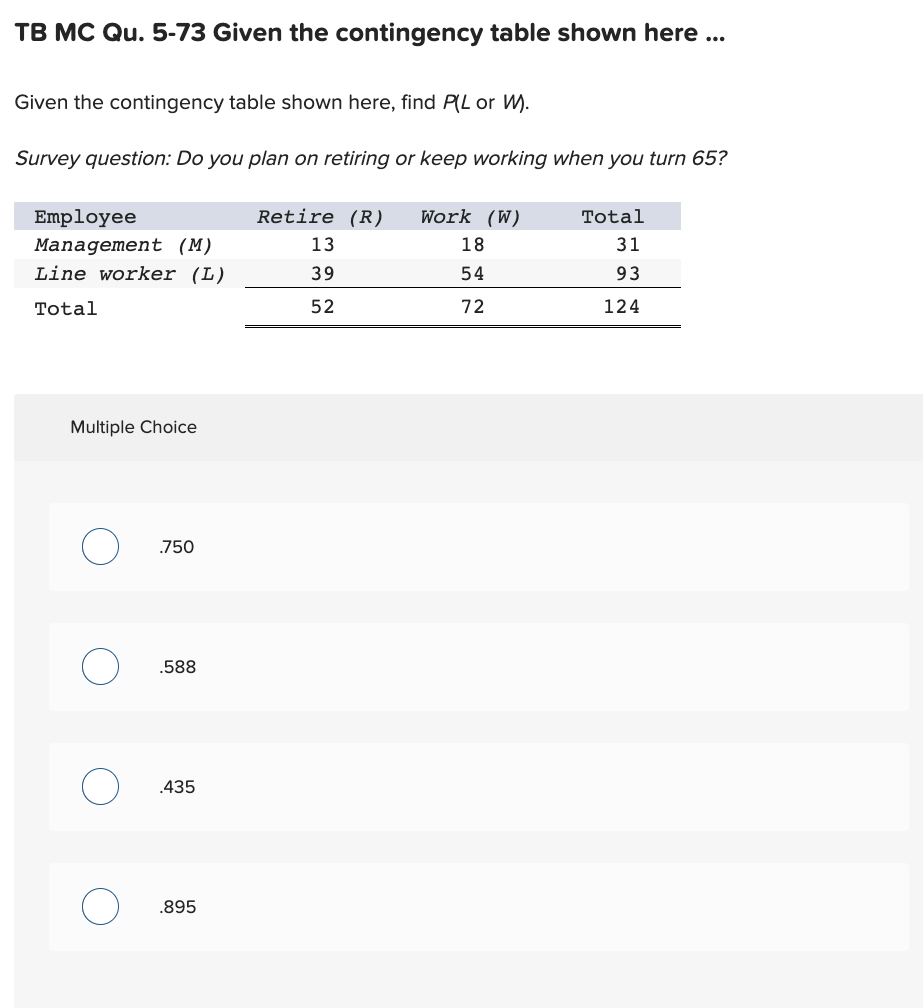Click the .435 answer label text
The height and width of the screenshot is (1008, 923).
(x=175, y=786)
